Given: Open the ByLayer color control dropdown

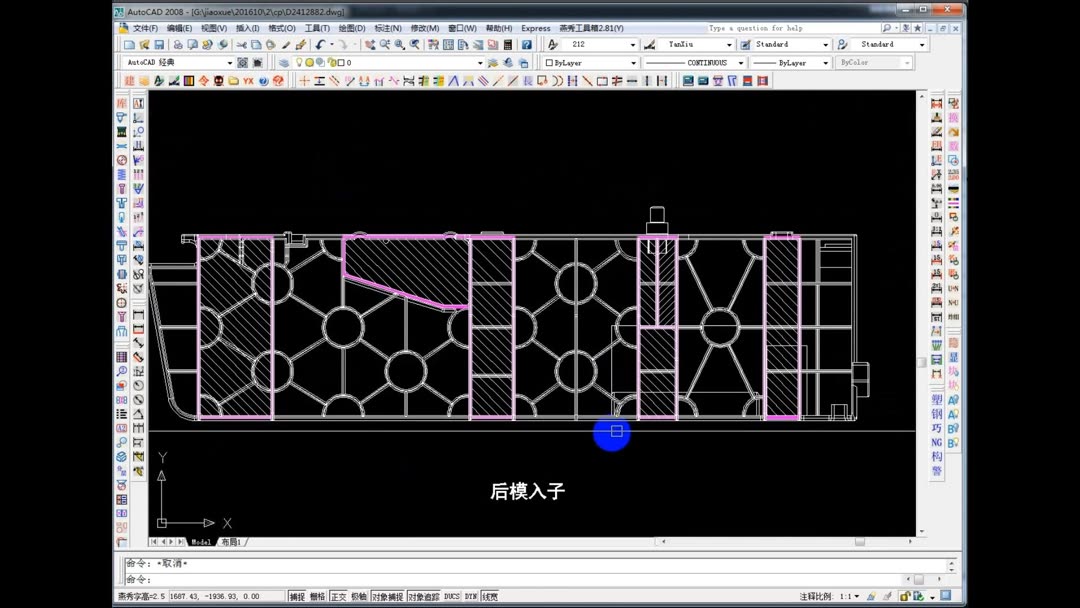Looking at the screenshot, I should [x=635, y=61].
